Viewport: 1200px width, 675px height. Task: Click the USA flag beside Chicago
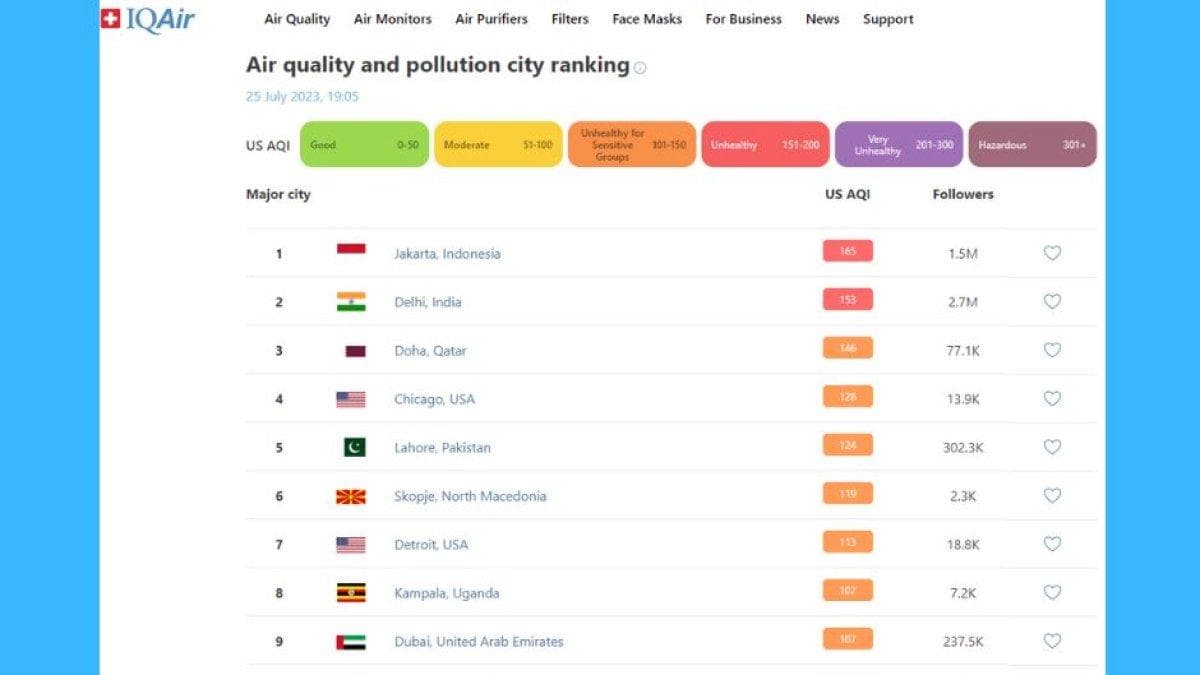[351, 399]
